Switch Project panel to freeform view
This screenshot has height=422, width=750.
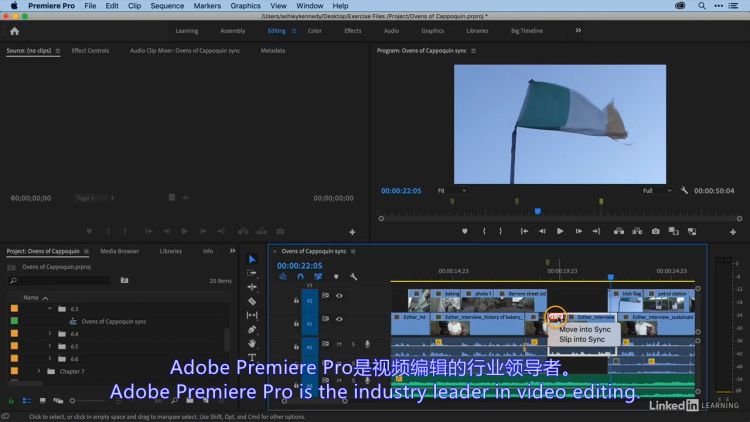pos(58,400)
